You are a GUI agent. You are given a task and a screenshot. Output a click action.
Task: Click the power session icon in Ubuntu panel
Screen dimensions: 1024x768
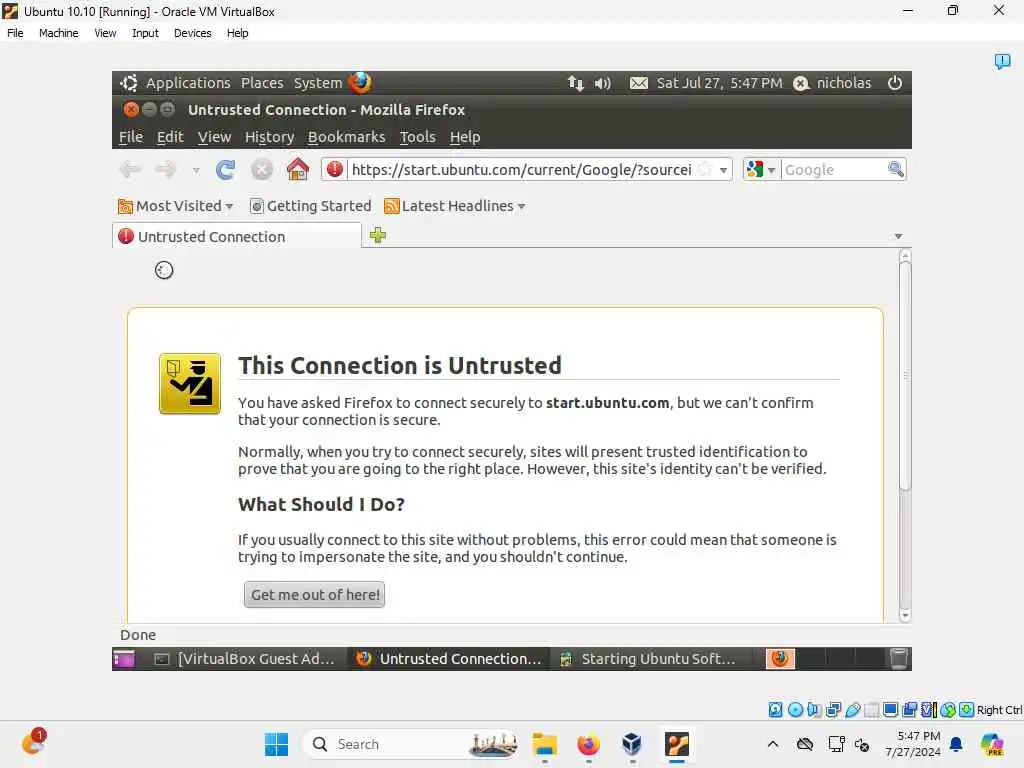[895, 83]
